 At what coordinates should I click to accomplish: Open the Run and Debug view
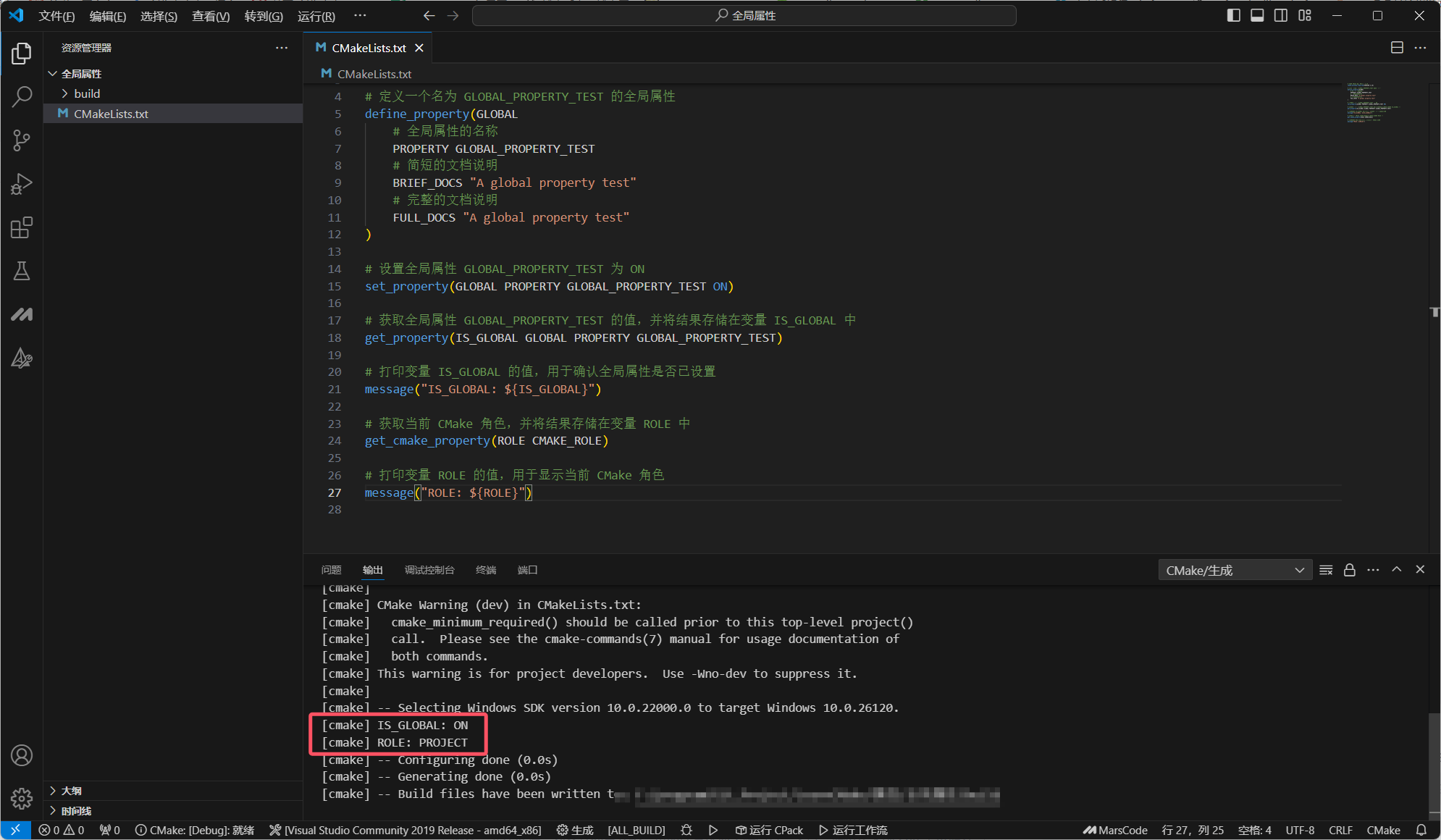22,184
